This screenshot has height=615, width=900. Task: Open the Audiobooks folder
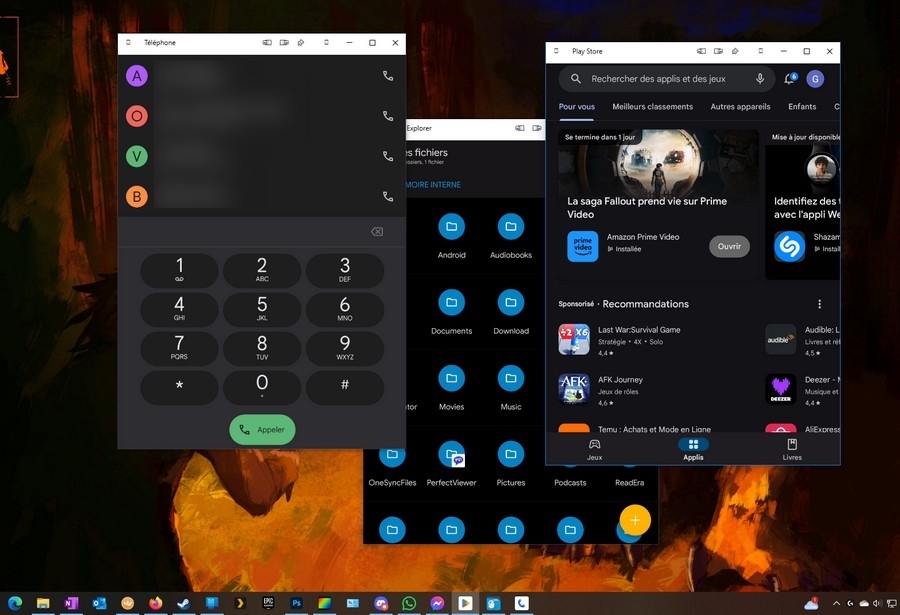[511, 228]
